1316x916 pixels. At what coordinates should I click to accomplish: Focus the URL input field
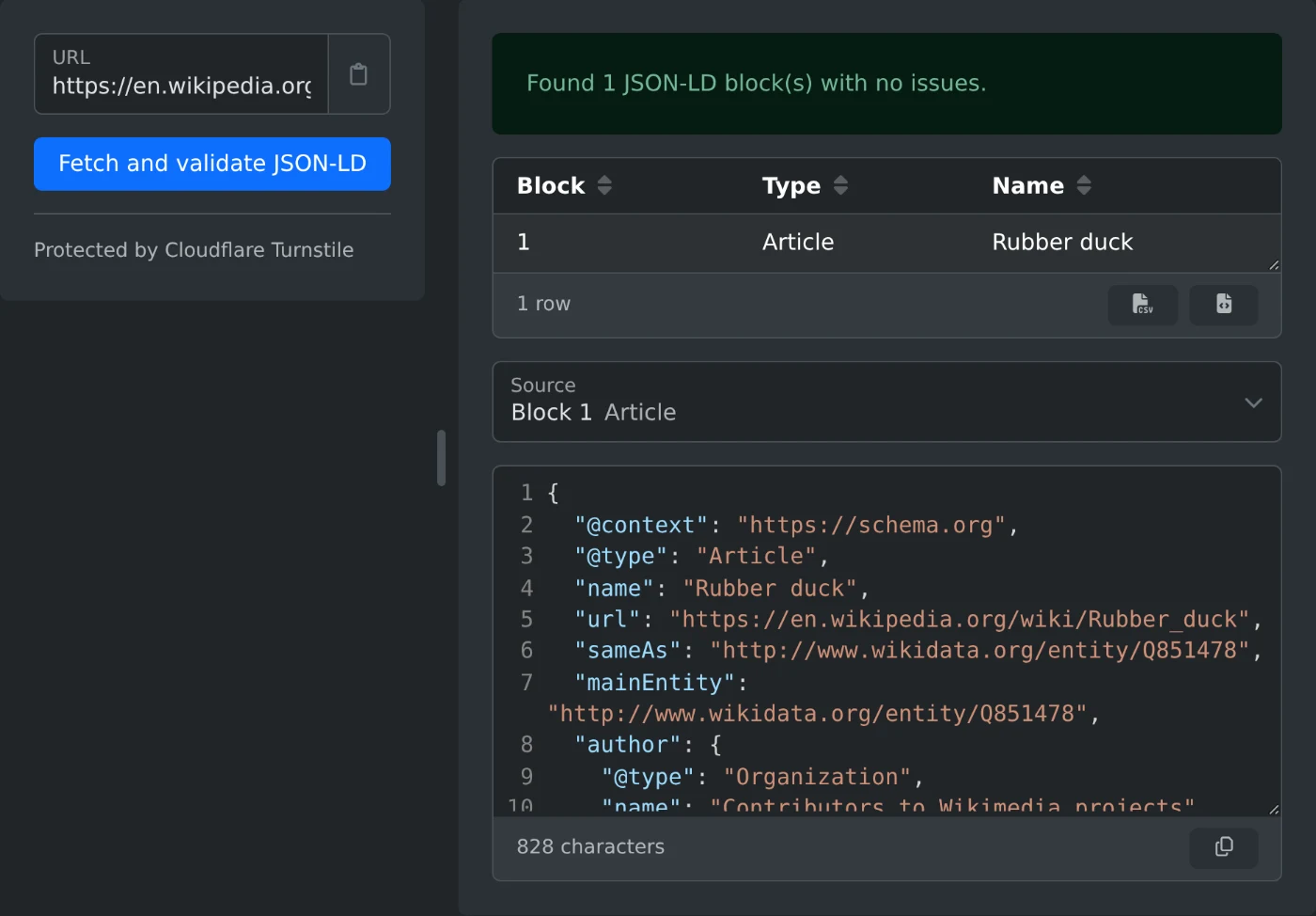(x=181, y=74)
